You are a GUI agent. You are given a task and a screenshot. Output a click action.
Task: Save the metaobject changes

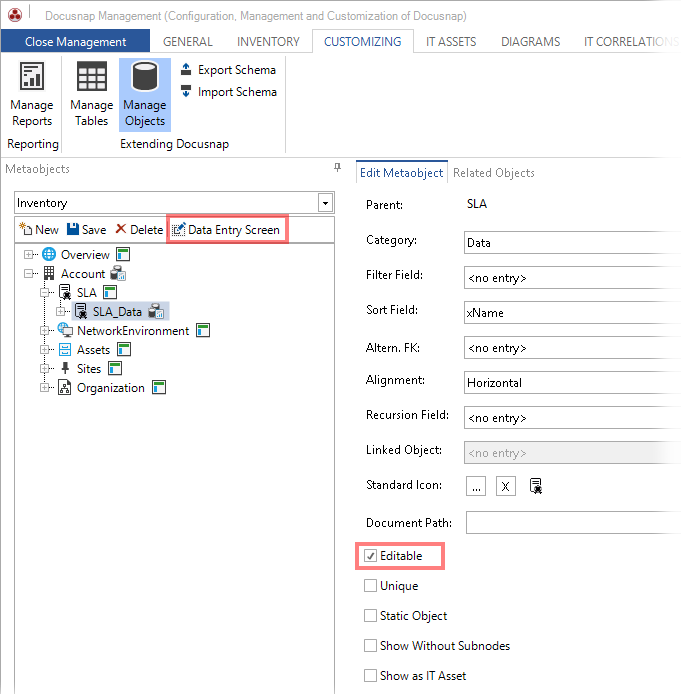(87, 229)
